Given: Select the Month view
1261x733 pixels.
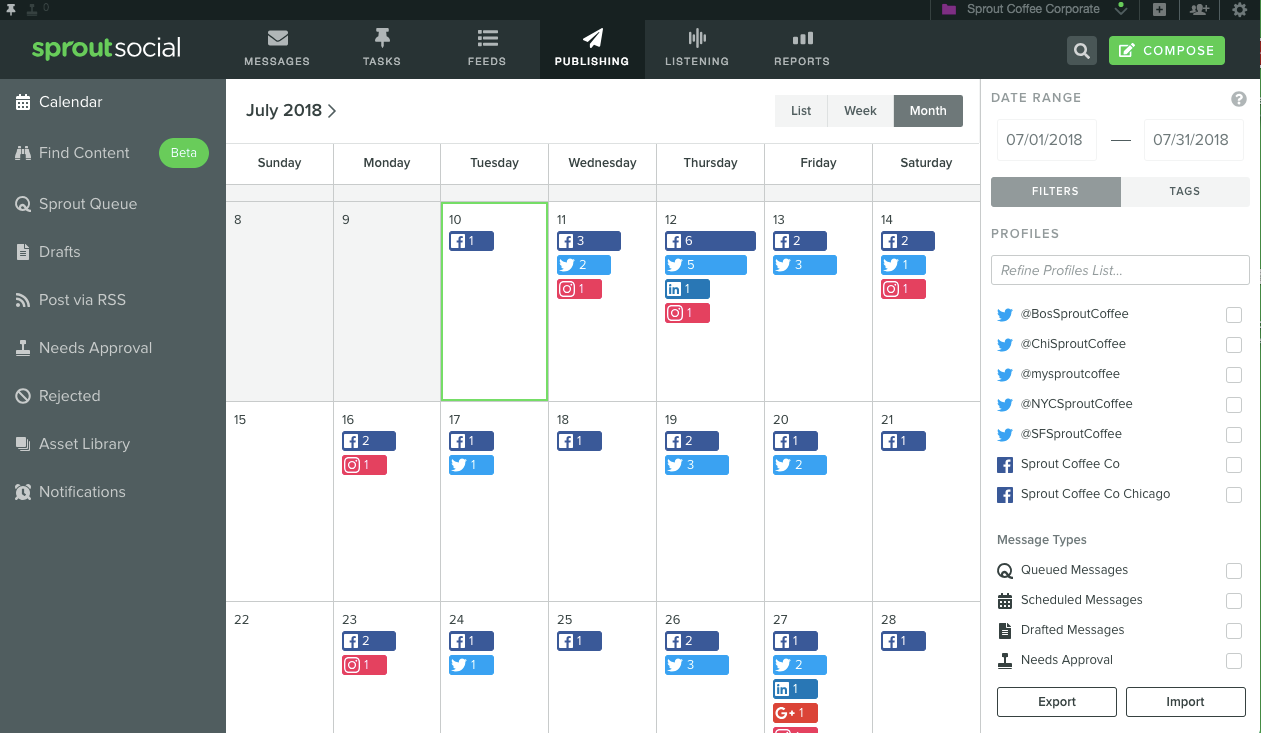Looking at the screenshot, I should [928, 111].
